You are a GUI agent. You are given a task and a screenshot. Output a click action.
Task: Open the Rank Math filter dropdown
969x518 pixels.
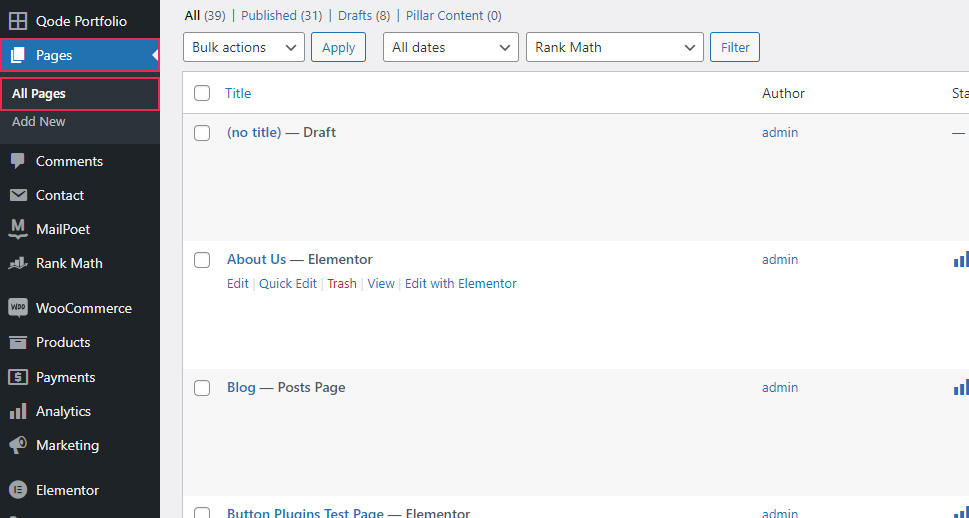coord(614,47)
